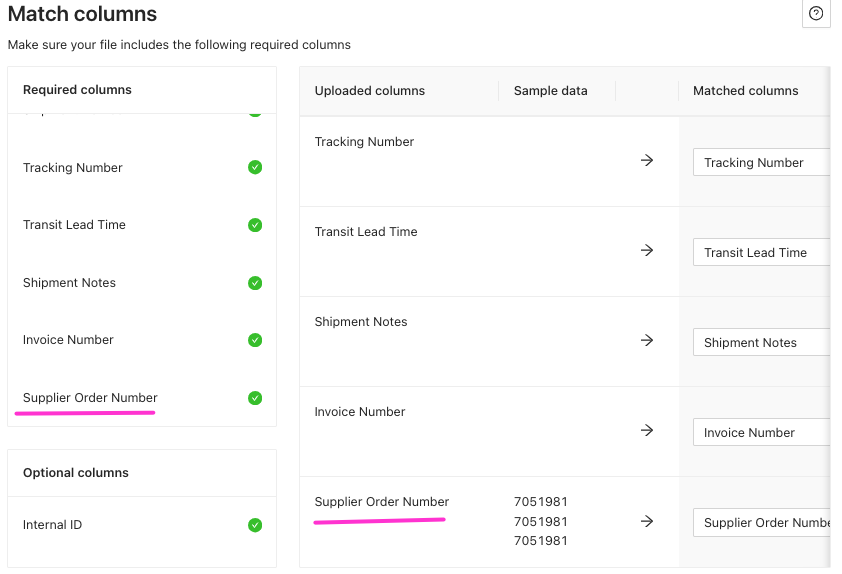Click arrow icon in Tracking Number row
Screen dimensions: 842x574
pos(647,160)
